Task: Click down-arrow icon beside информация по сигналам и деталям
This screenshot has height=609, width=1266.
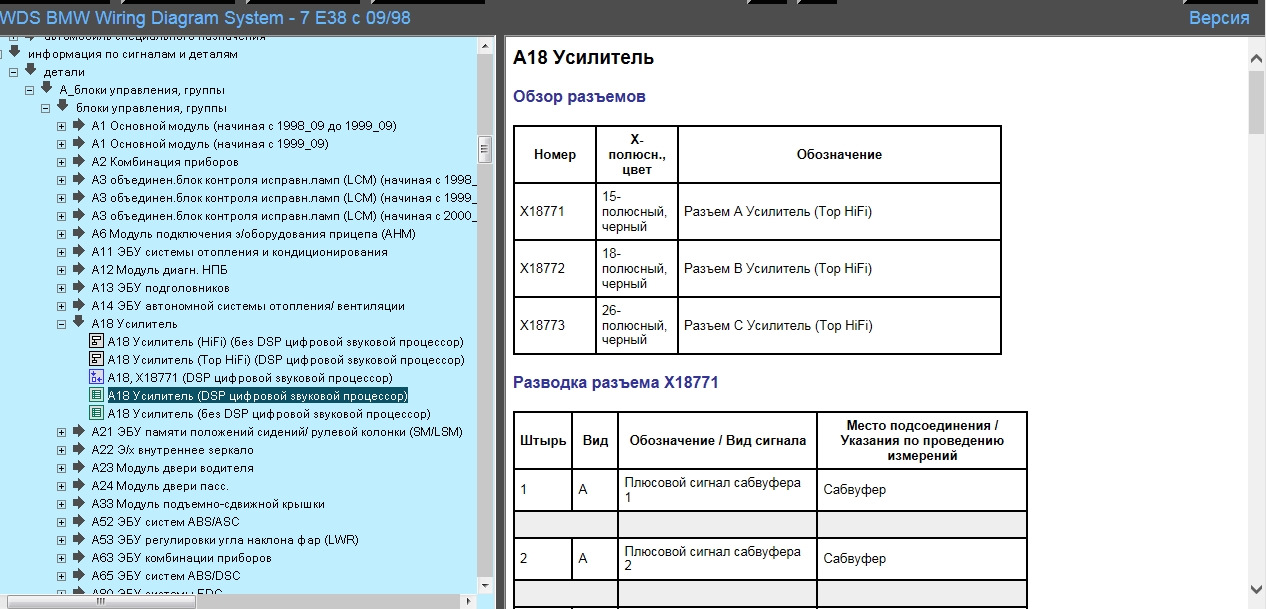Action: pos(14,53)
